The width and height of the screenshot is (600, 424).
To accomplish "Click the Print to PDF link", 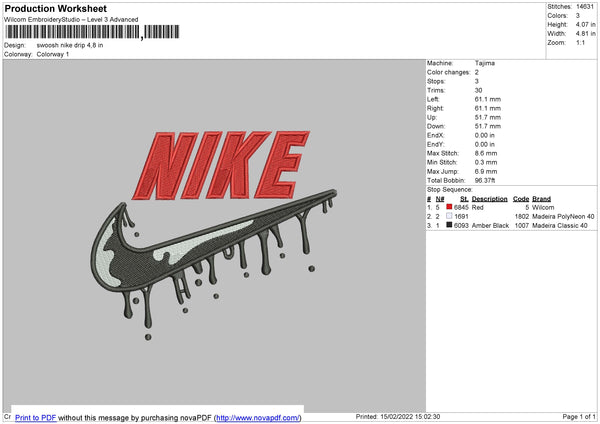I will click(x=36, y=417).
